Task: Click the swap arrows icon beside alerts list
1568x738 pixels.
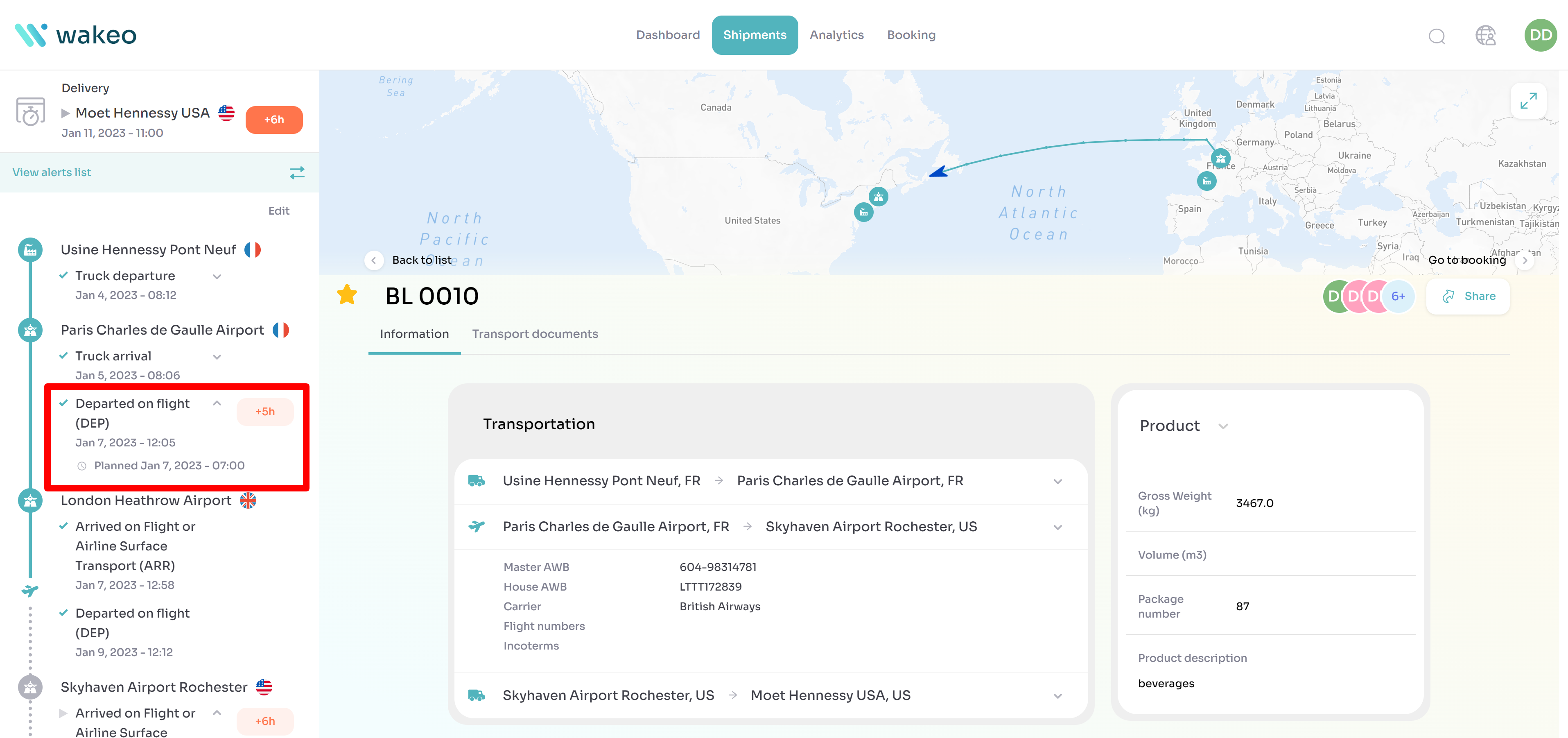Action: [x=297, y=173]
